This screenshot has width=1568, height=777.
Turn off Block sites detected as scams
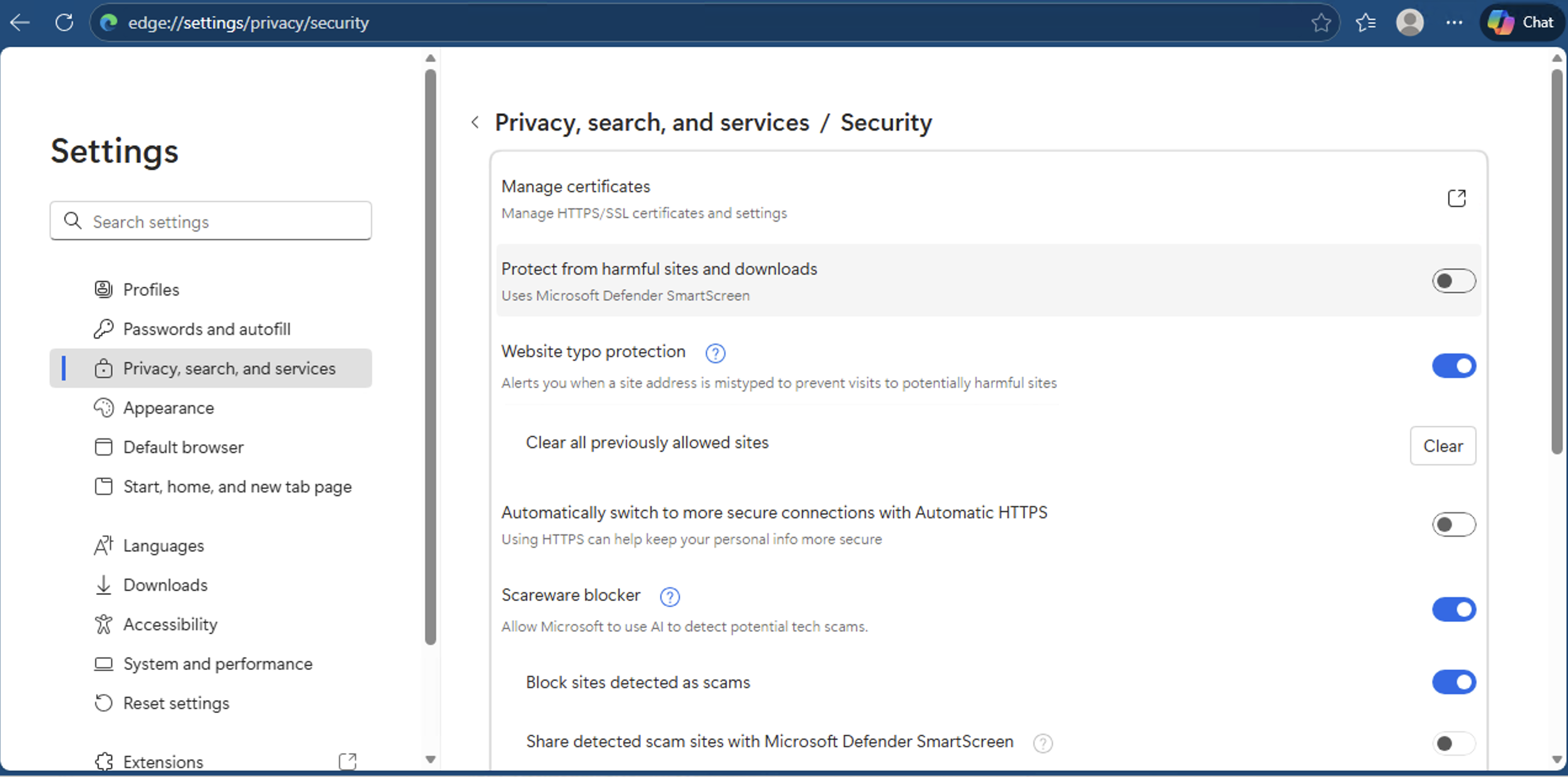coord(1453,682)
